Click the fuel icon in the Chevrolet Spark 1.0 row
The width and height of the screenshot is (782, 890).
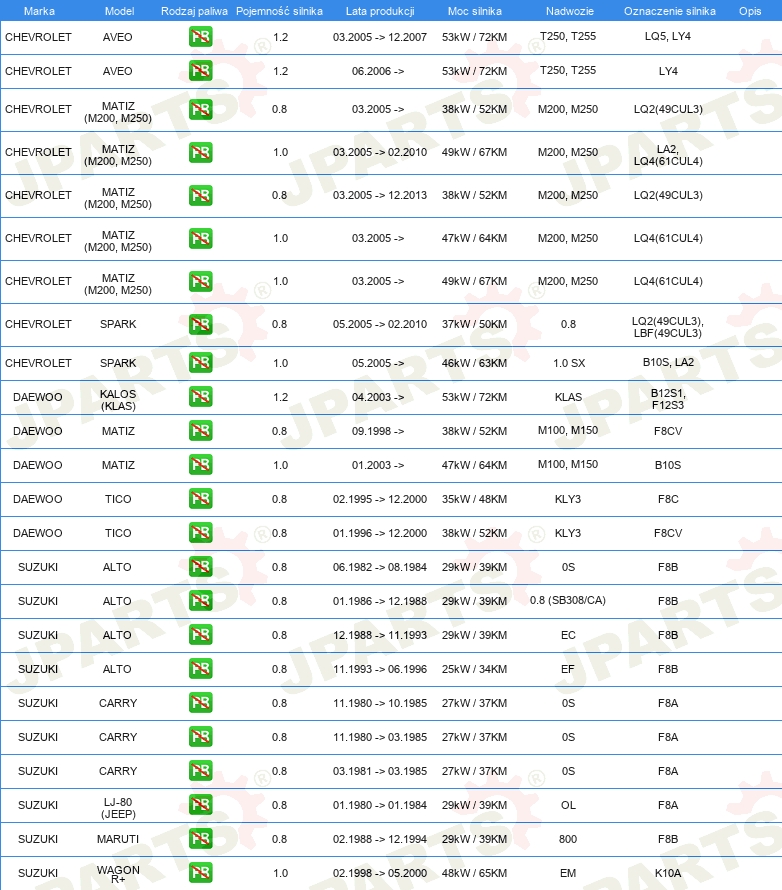(x=200, y=363)
